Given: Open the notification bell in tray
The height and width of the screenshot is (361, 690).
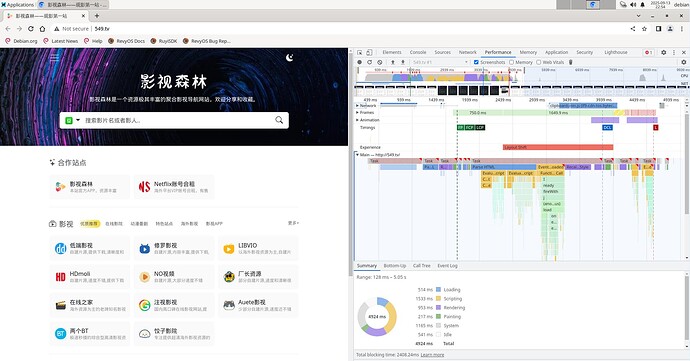Looking at the screenshot, I should pos(642,4).
